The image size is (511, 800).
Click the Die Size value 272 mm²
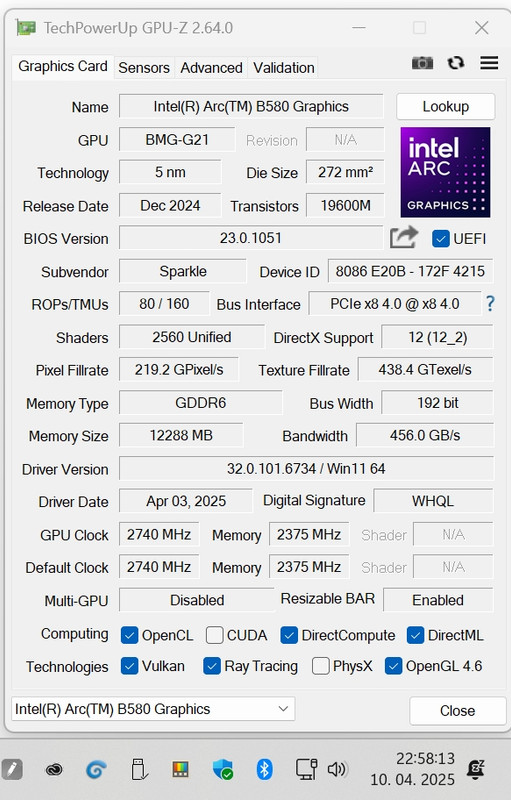(345, 172)
